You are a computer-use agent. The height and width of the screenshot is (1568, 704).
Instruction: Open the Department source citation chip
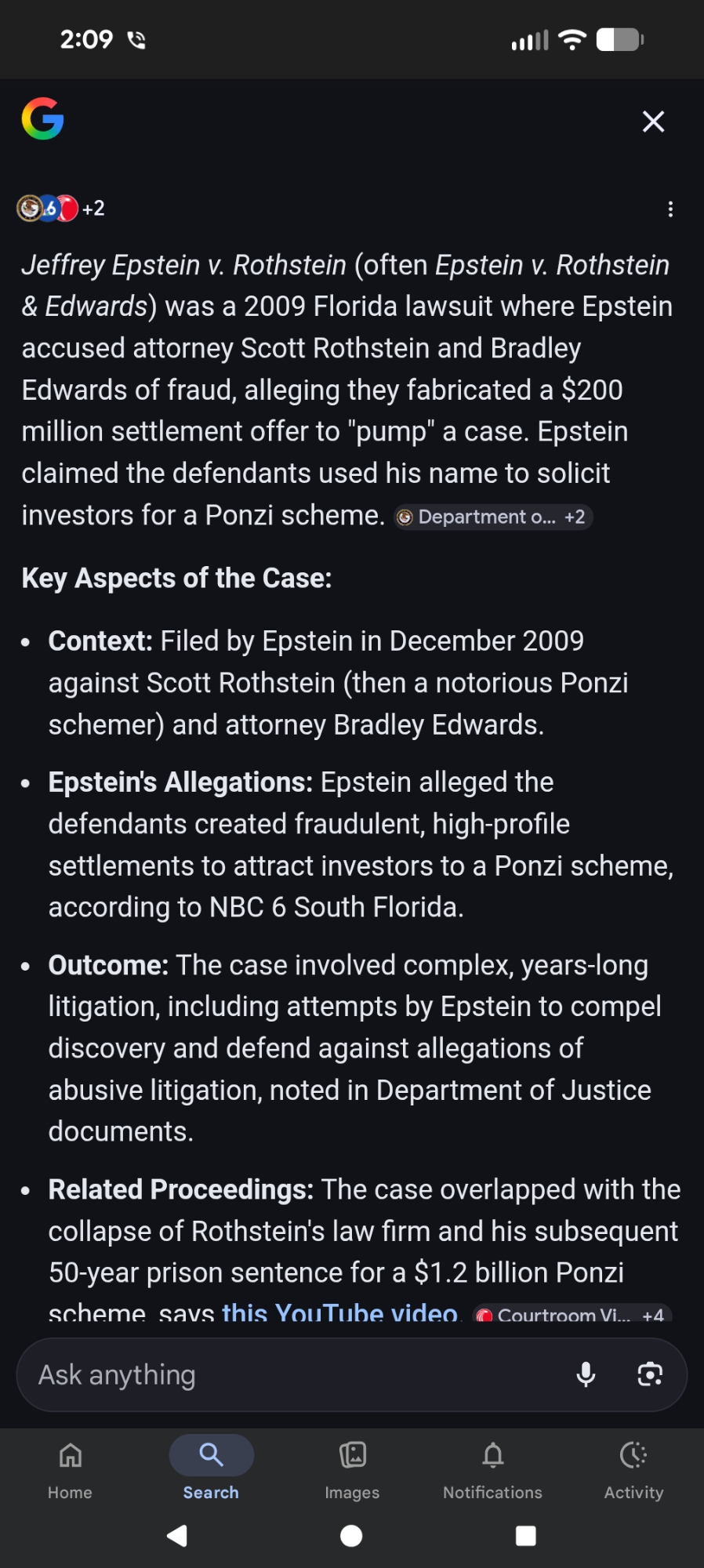[492, 517]
